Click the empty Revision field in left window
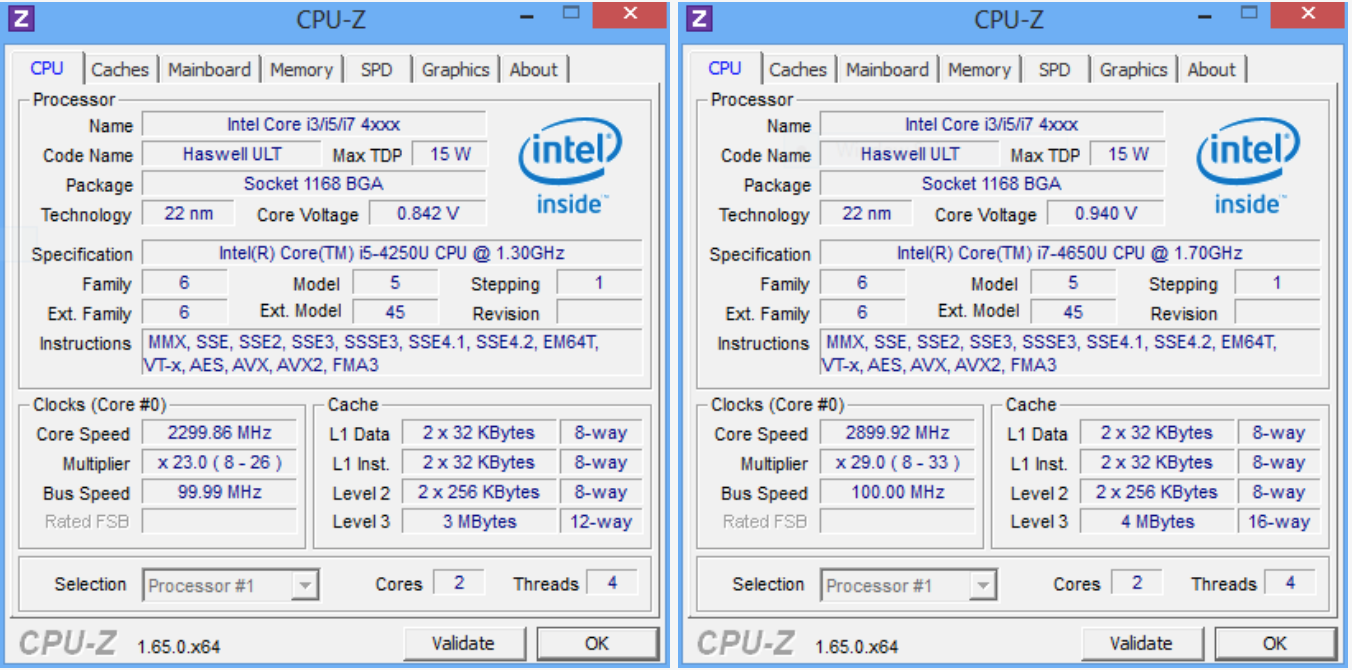Screen dimensions: 1352x670 point(599,312)
